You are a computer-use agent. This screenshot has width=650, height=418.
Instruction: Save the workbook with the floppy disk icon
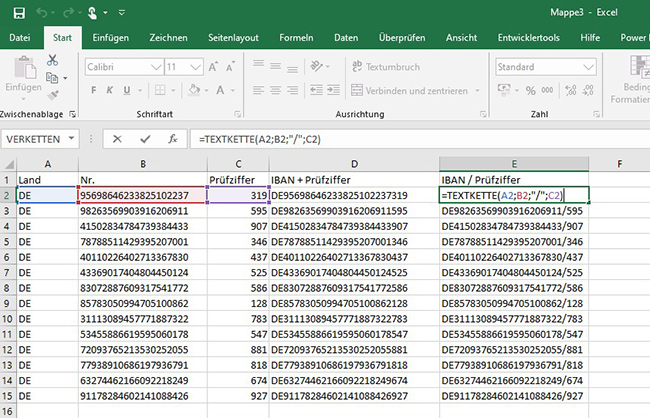click(19, 13)
